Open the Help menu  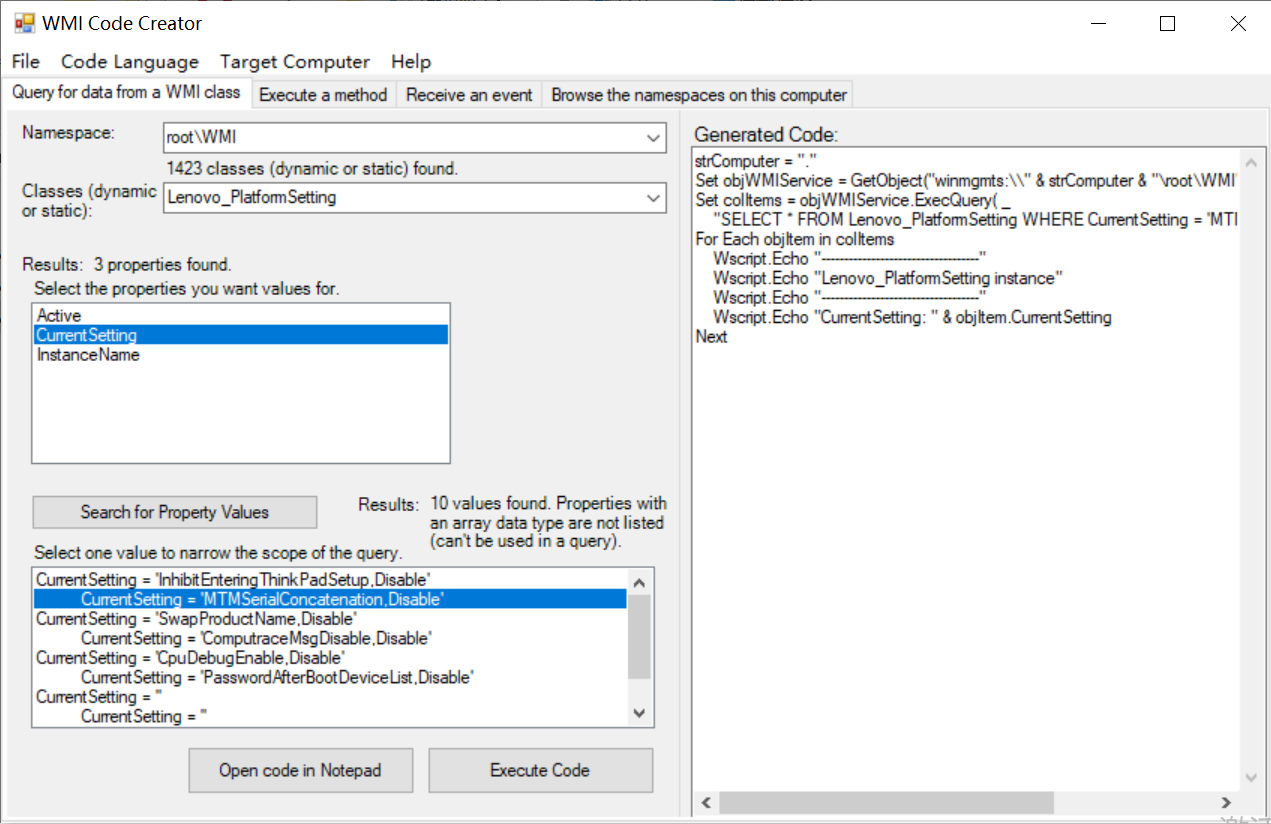tap(411, 61)
